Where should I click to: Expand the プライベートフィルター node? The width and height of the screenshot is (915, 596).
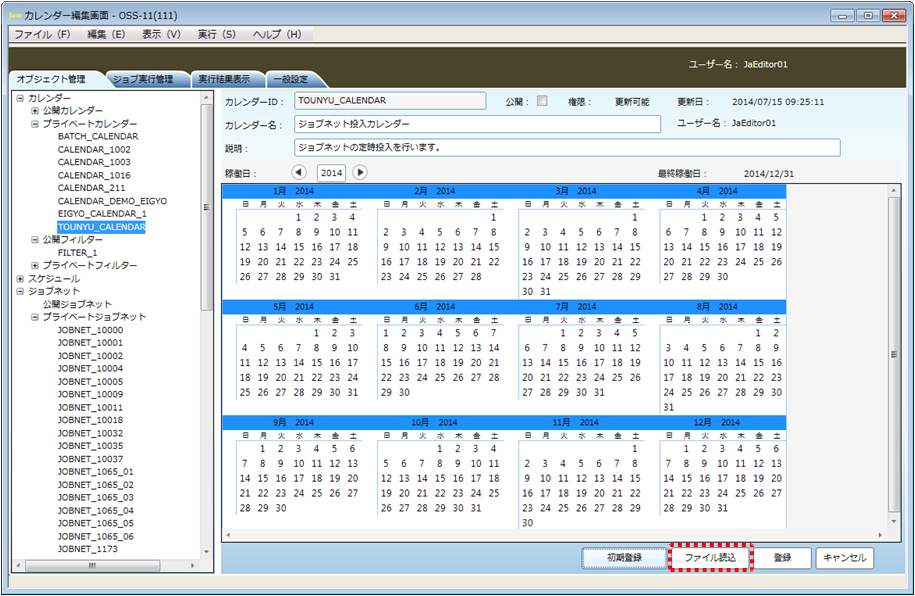(x=35, y=266)
